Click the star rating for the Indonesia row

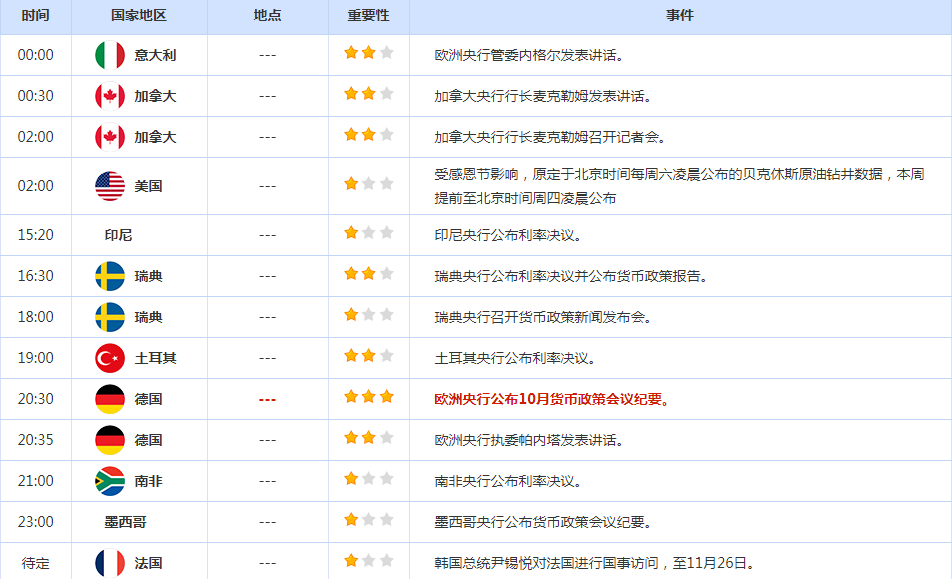pyautogui.click(x=368, y=233)
